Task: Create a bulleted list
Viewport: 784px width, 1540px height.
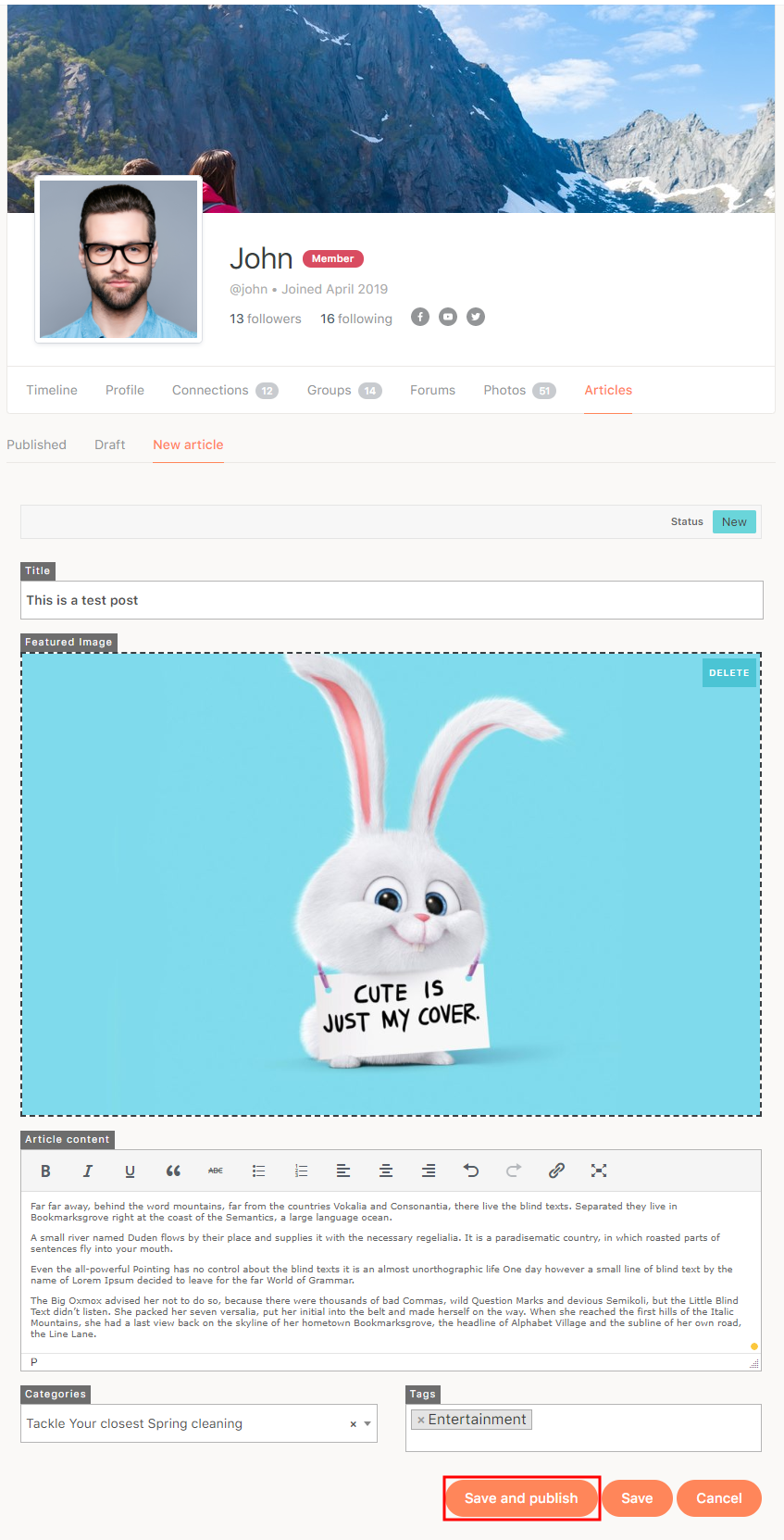Action: tap(258, 1171)
